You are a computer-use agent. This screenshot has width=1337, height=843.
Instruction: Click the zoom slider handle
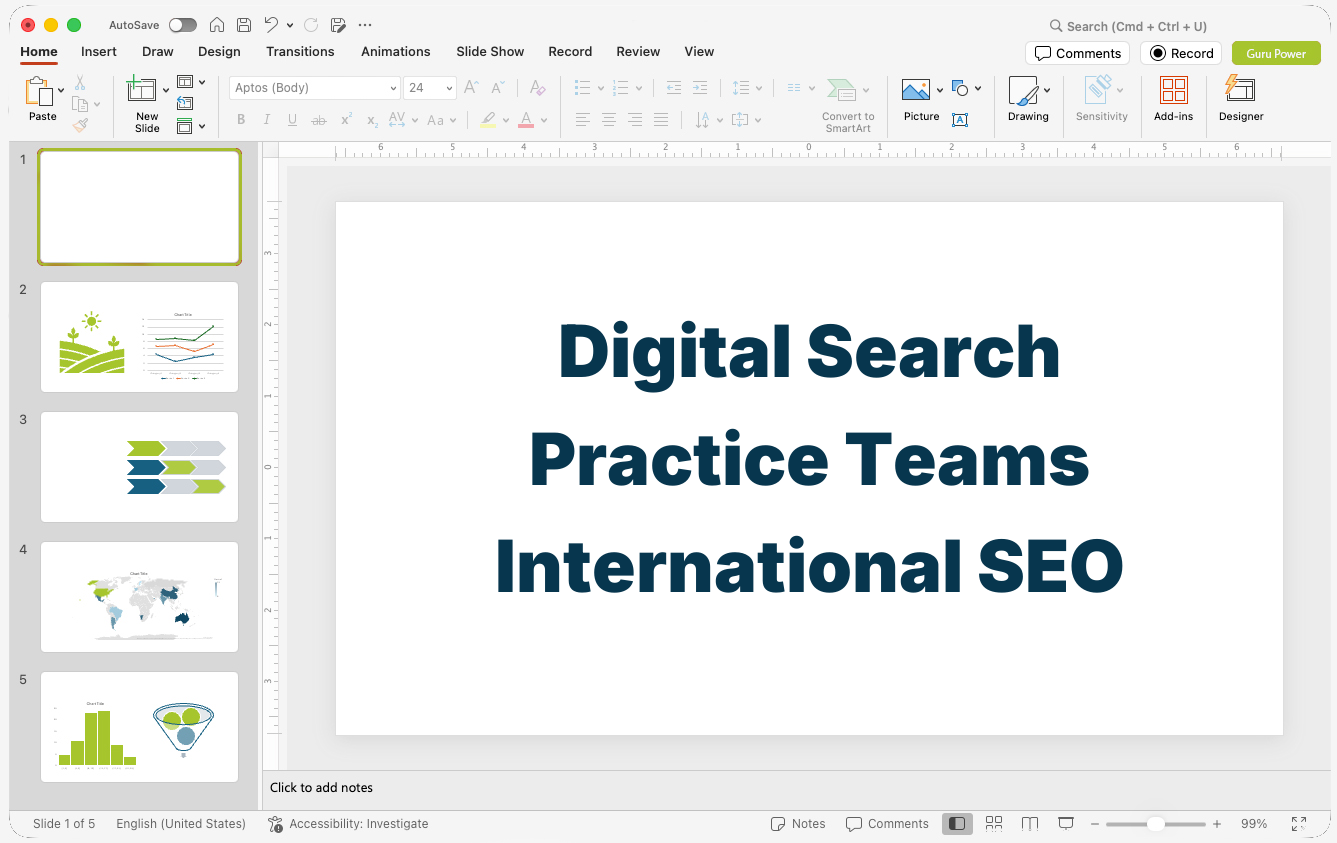(1155, 824)
